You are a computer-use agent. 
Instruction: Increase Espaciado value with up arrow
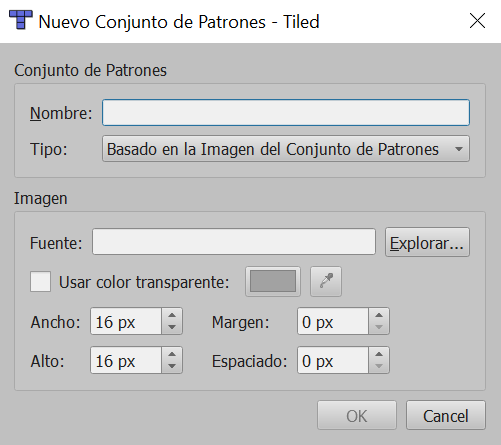(x=379, y=354)
